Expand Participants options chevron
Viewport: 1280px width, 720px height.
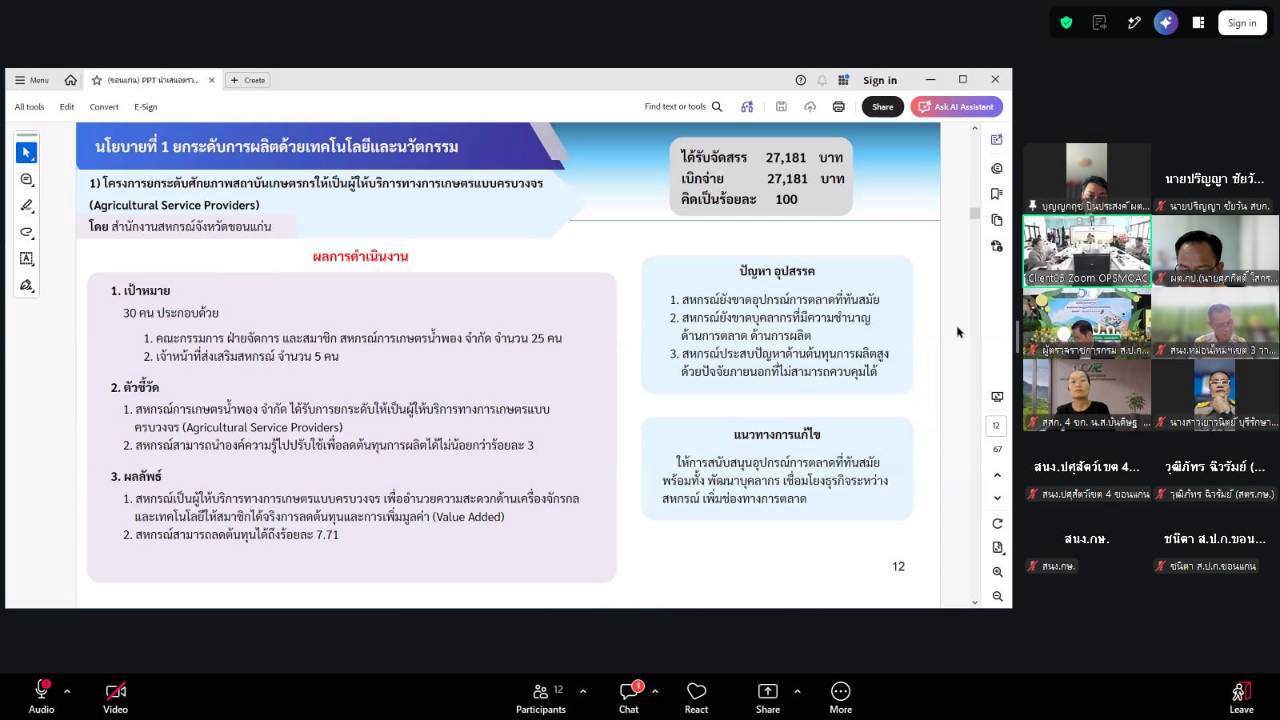(x=583, y=691)
